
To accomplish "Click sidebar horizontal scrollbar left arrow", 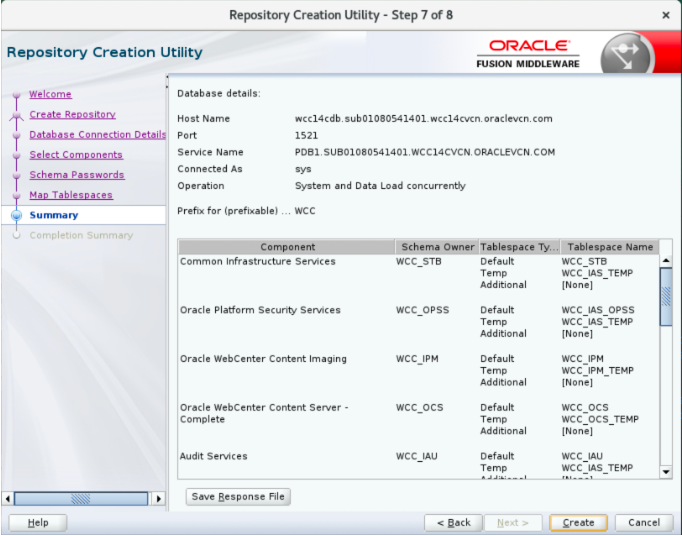I will (x=7, y=499).
